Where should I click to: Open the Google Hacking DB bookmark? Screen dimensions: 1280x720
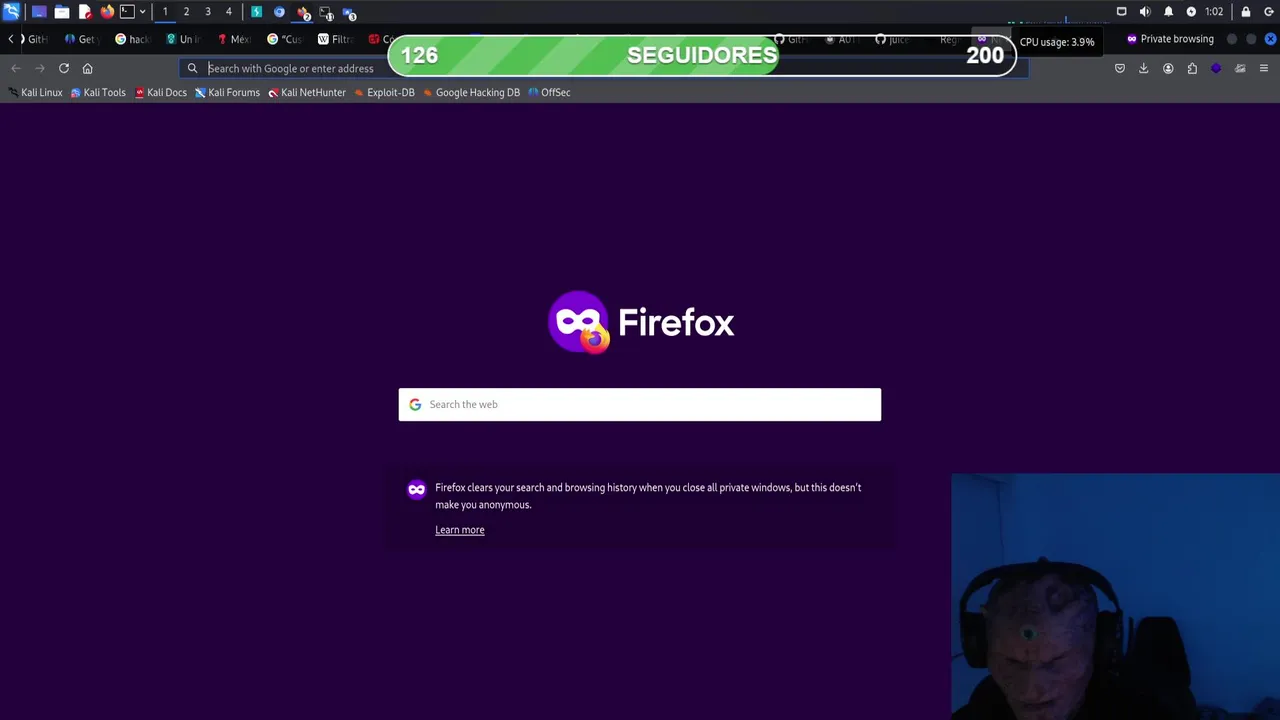pyautogui.click(x=471, y=92)
